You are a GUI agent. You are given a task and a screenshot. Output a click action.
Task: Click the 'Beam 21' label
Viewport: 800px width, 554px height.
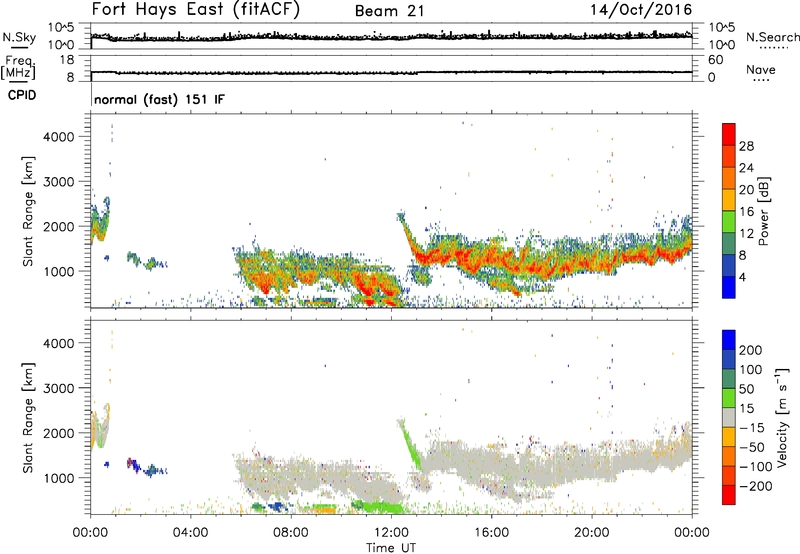[390, 11]
